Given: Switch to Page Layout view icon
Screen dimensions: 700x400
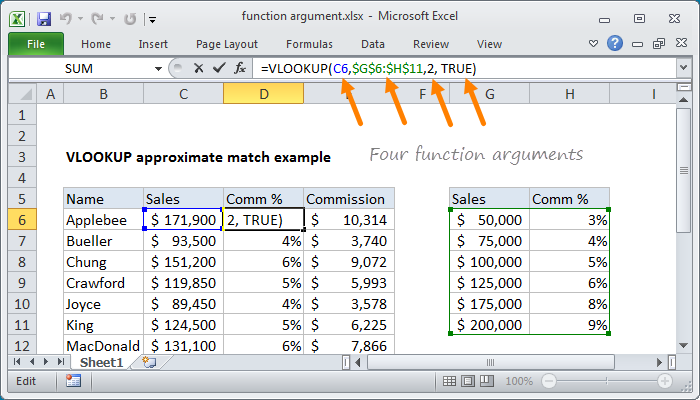Looking at the screenshot, I should pyautogui.click(x=468, y=381).
